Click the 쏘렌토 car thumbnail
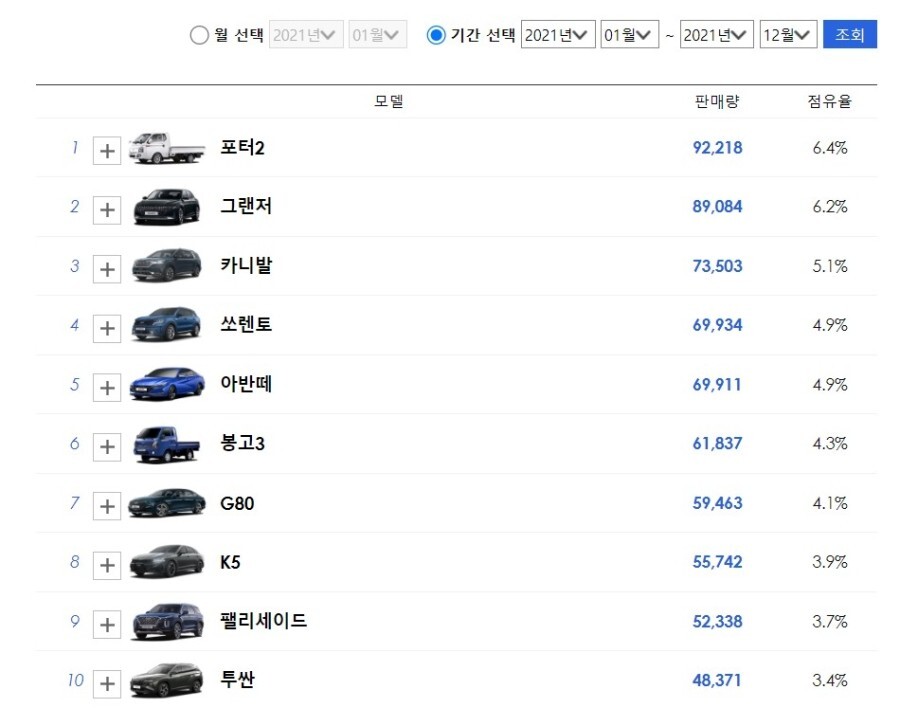The height and width of the screenshot is (708, 900). click(x=166, y=325)
